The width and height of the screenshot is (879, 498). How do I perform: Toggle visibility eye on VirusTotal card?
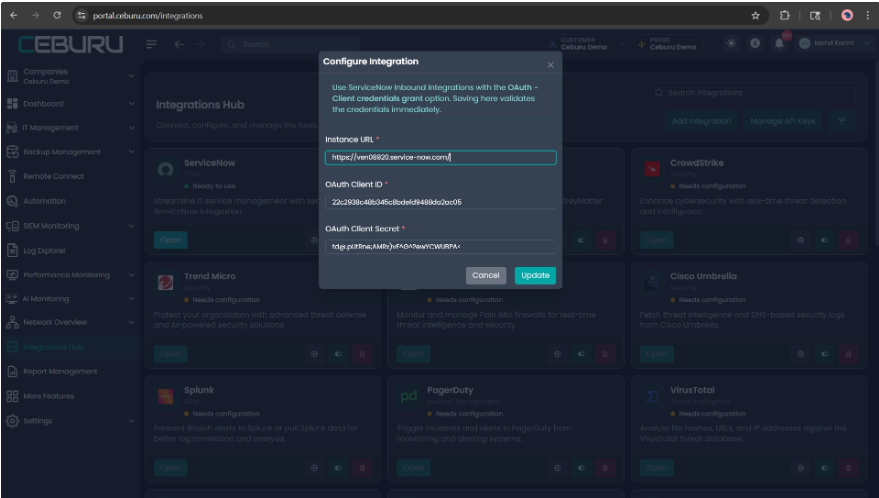coord(825,468)
